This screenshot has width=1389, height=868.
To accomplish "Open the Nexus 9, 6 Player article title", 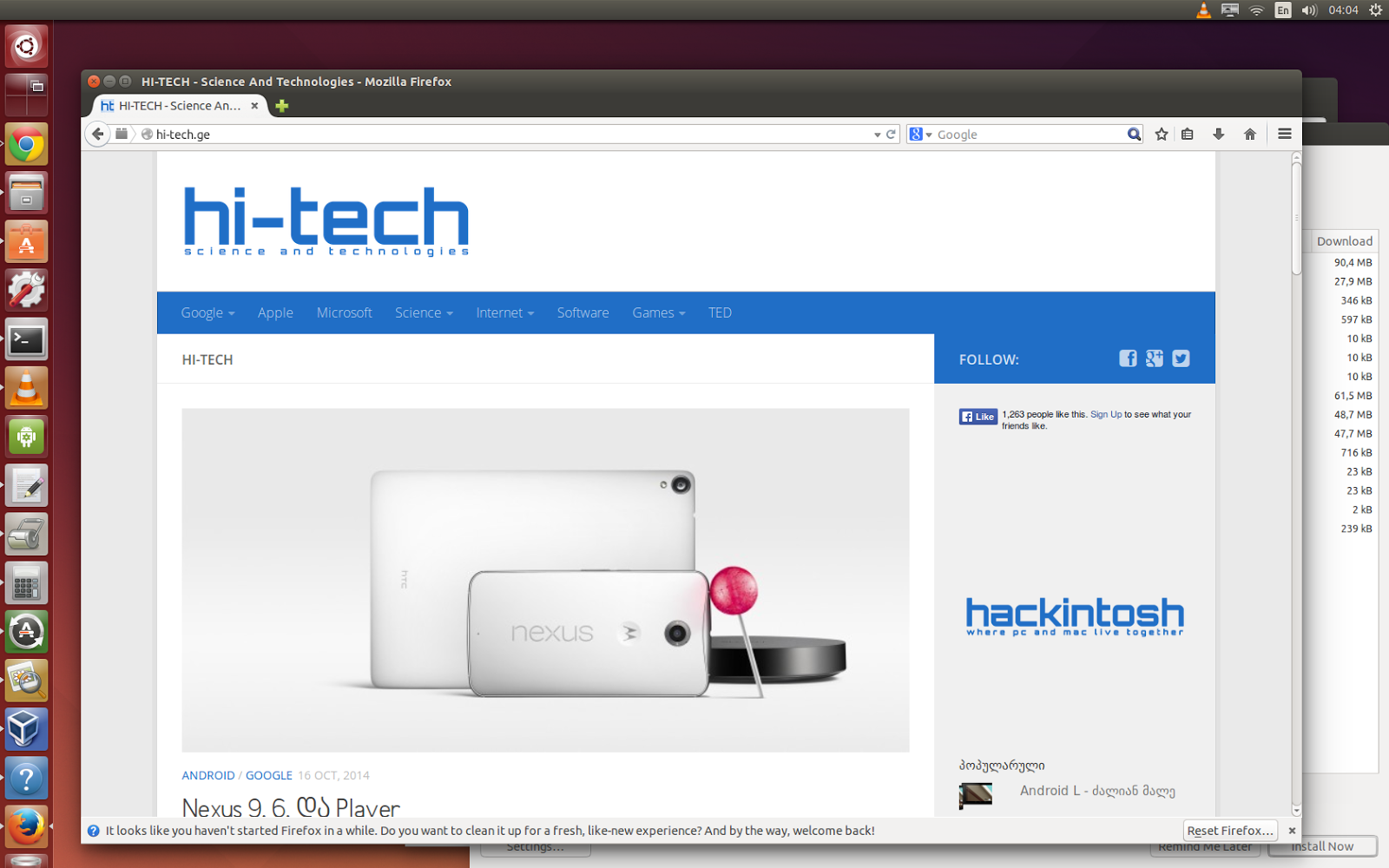I will click(x=291, y=807).
